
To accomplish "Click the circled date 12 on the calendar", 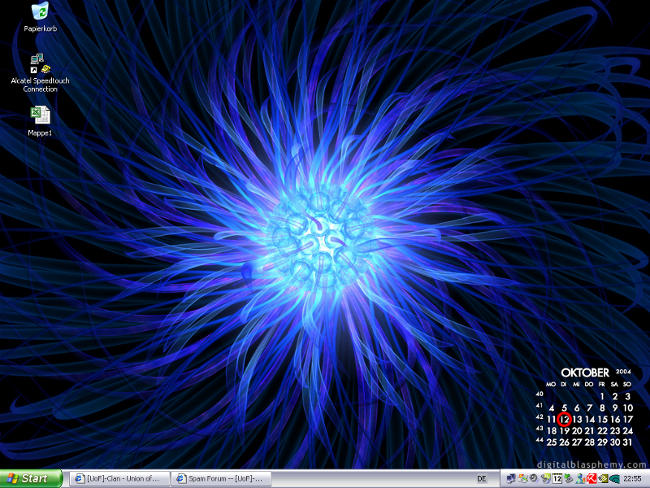I will 564,419.
